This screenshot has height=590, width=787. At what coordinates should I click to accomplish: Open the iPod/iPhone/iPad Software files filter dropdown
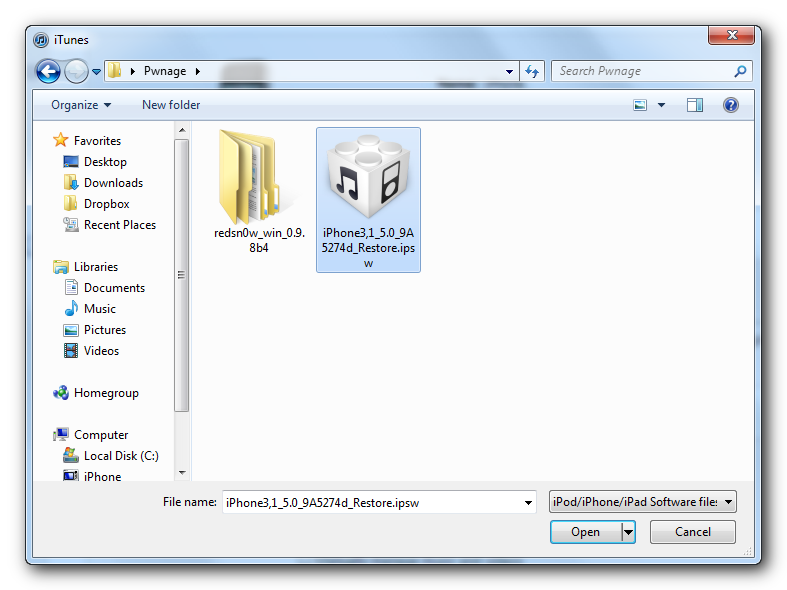[642, 502]
